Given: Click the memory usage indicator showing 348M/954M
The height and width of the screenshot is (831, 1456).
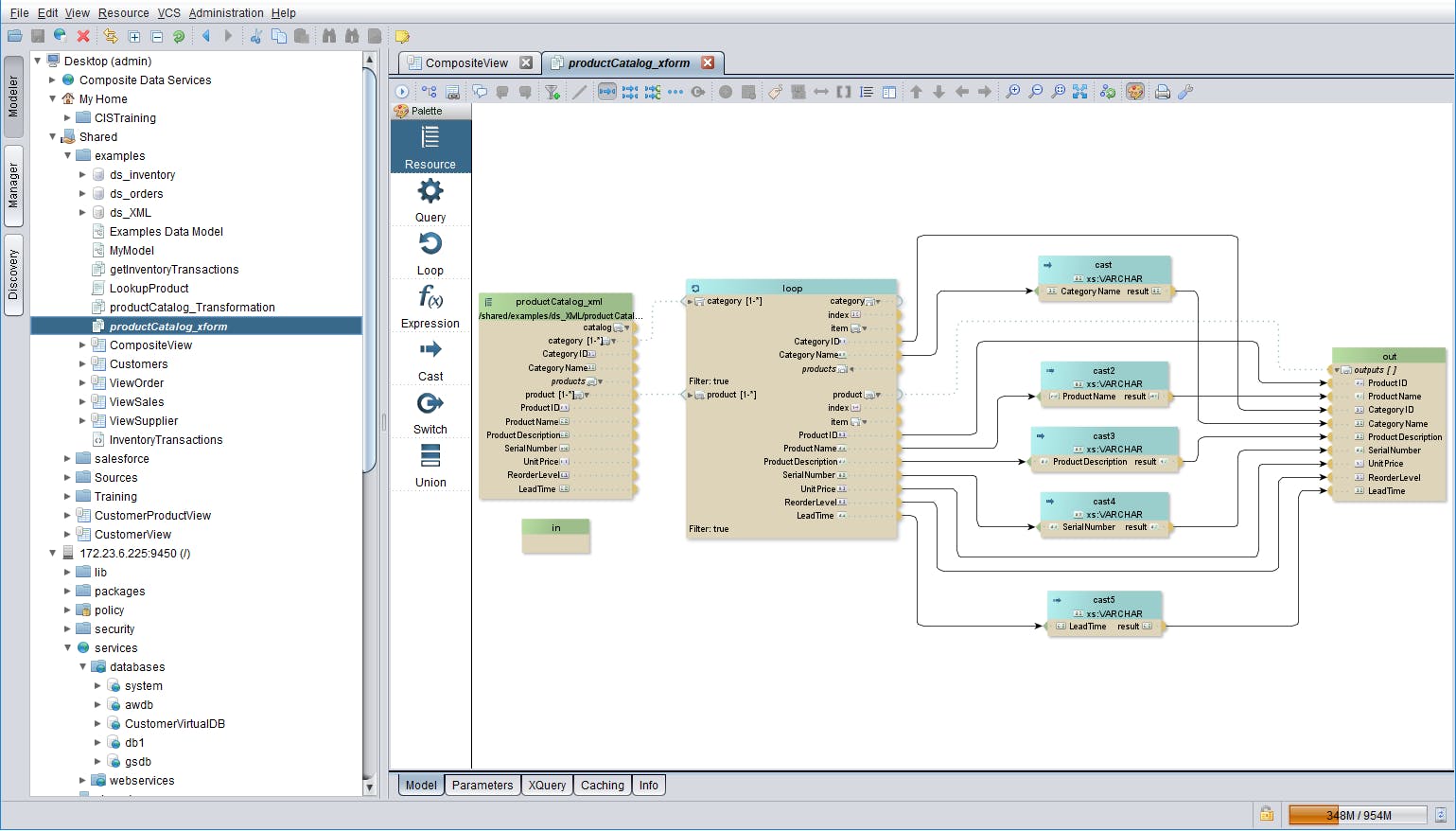Looking at the screenshot, I should coord(1357,814).
